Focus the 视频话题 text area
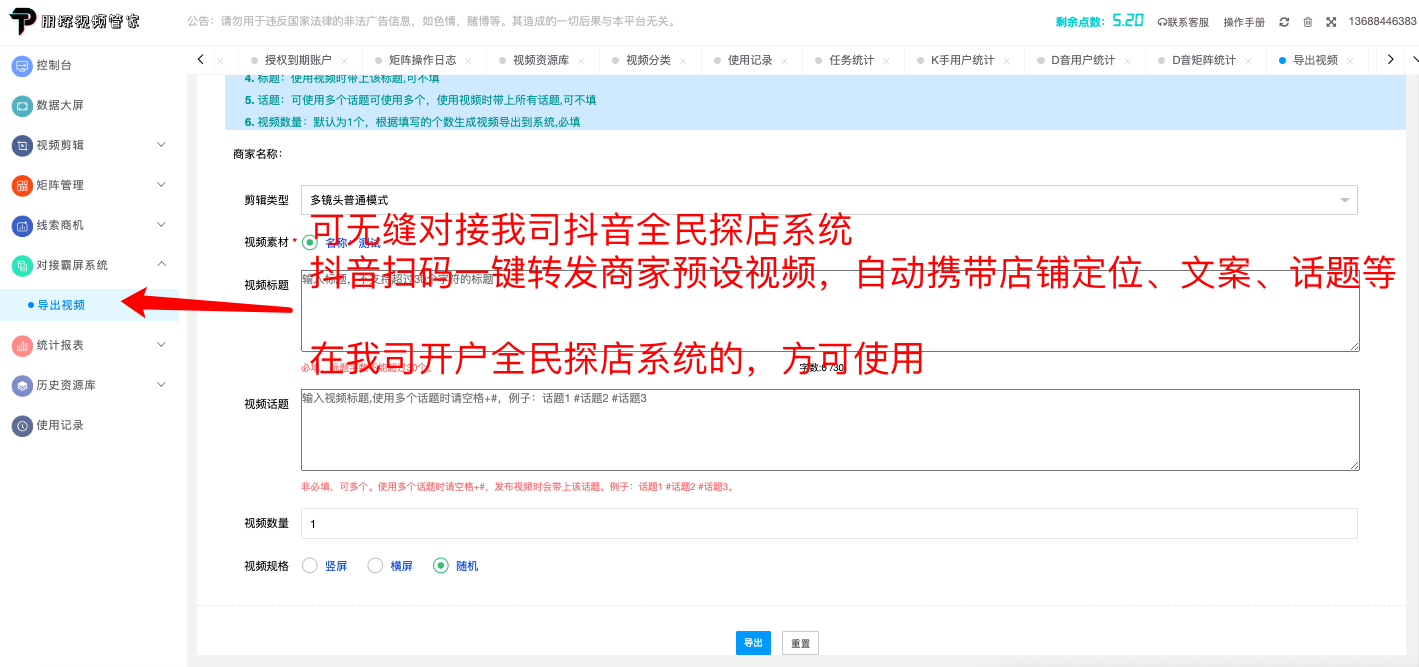This screenshot has width=1419, height=667. [830, 430]
